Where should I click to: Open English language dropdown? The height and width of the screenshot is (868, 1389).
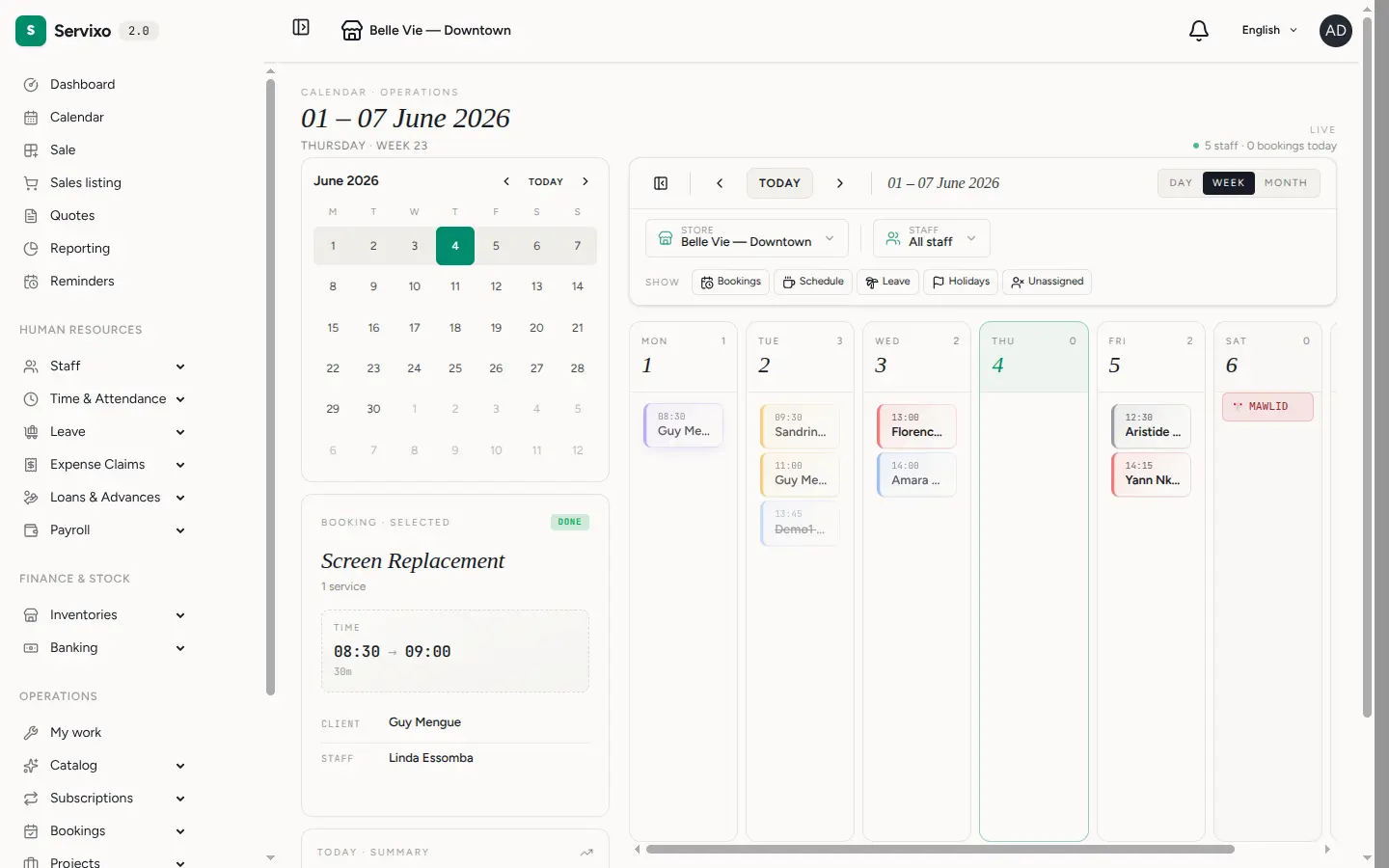tap(1269, 31)
